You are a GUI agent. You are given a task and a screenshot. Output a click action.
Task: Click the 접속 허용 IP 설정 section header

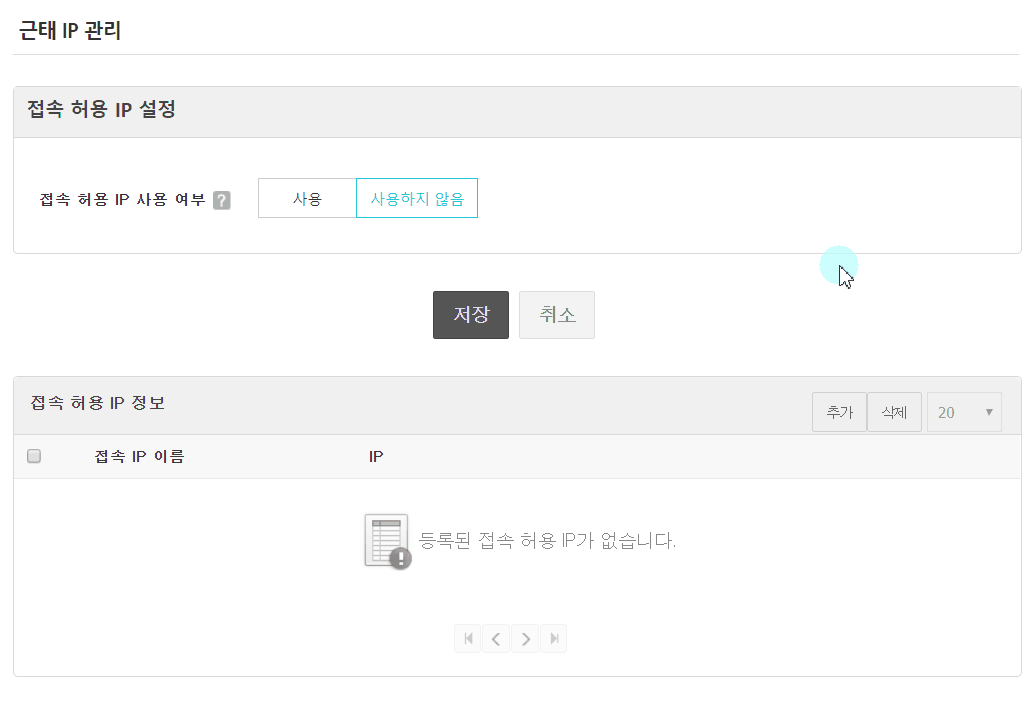tap(102, 110)
